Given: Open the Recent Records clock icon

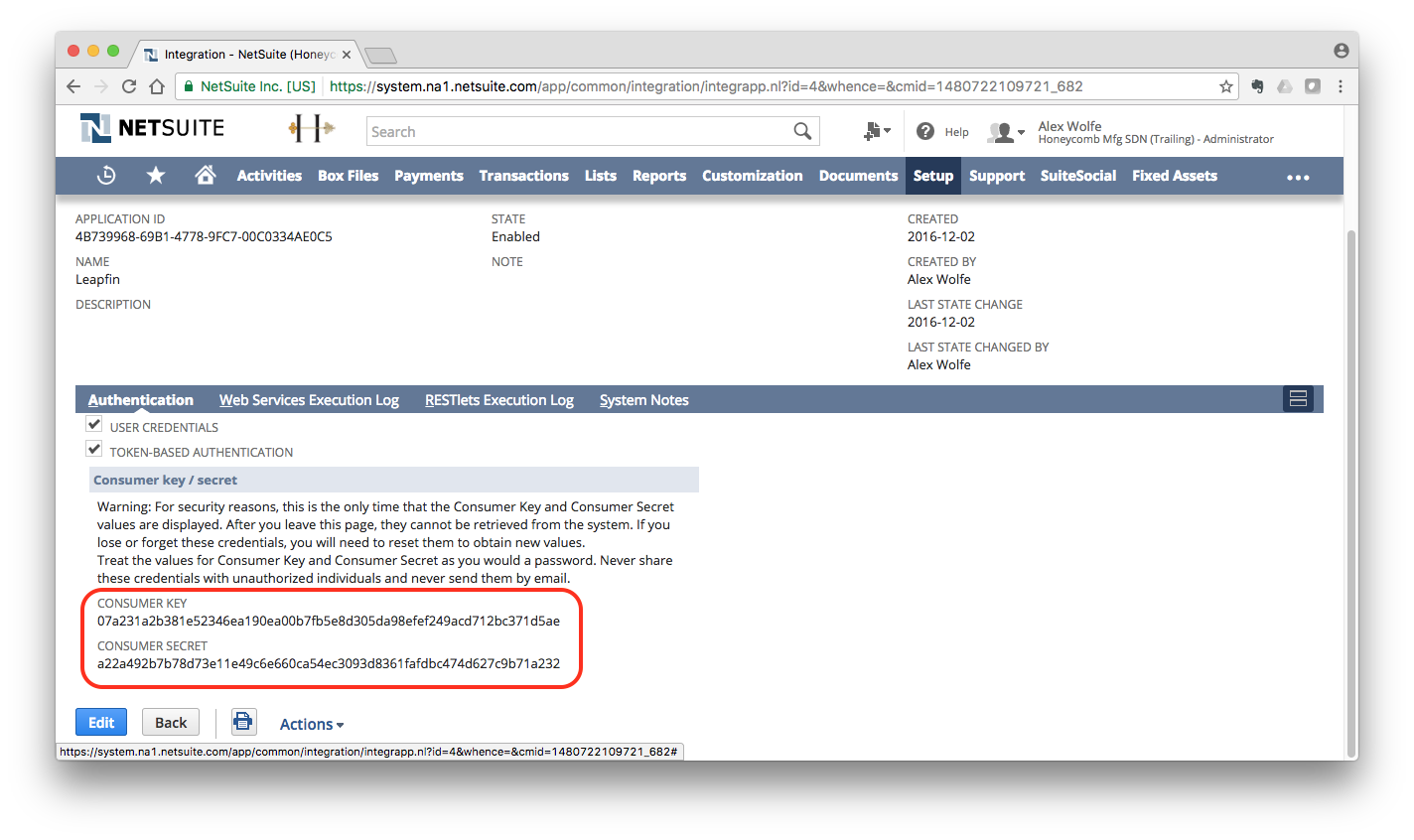Looking at the screenshot, I should [106, 176].
